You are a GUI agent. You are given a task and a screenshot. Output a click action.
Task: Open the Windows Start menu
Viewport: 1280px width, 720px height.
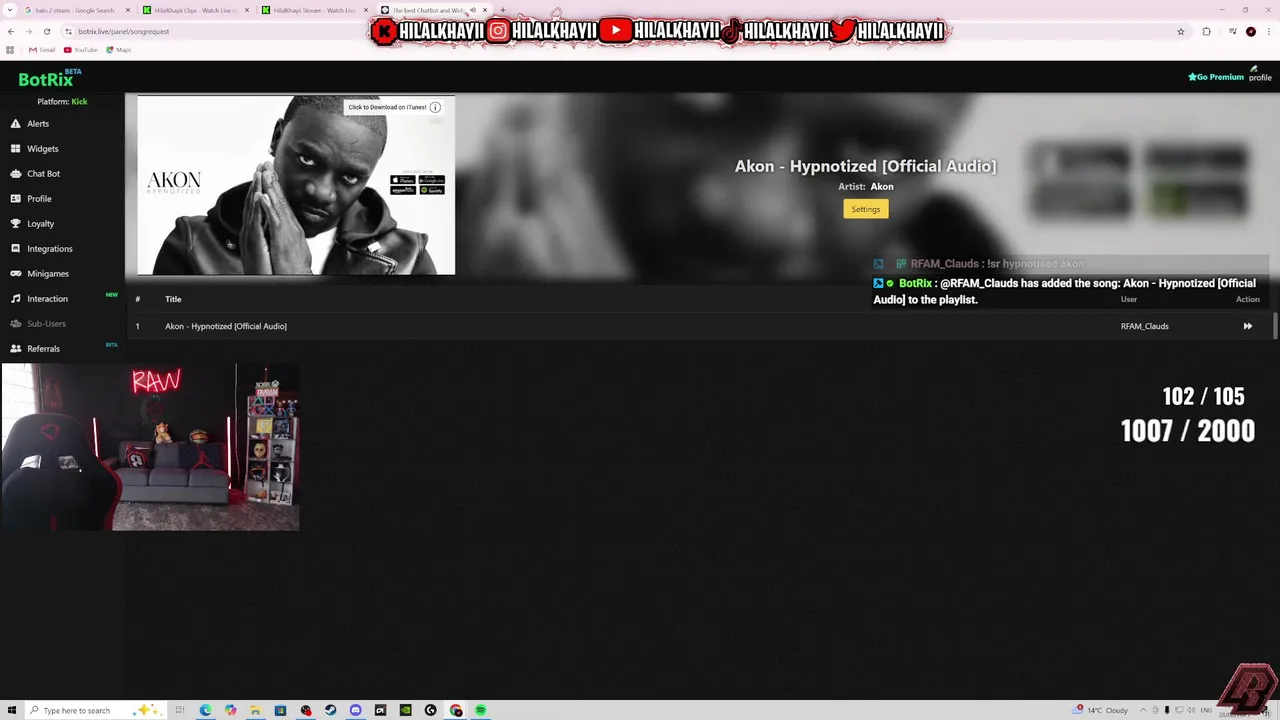(12, 710)
